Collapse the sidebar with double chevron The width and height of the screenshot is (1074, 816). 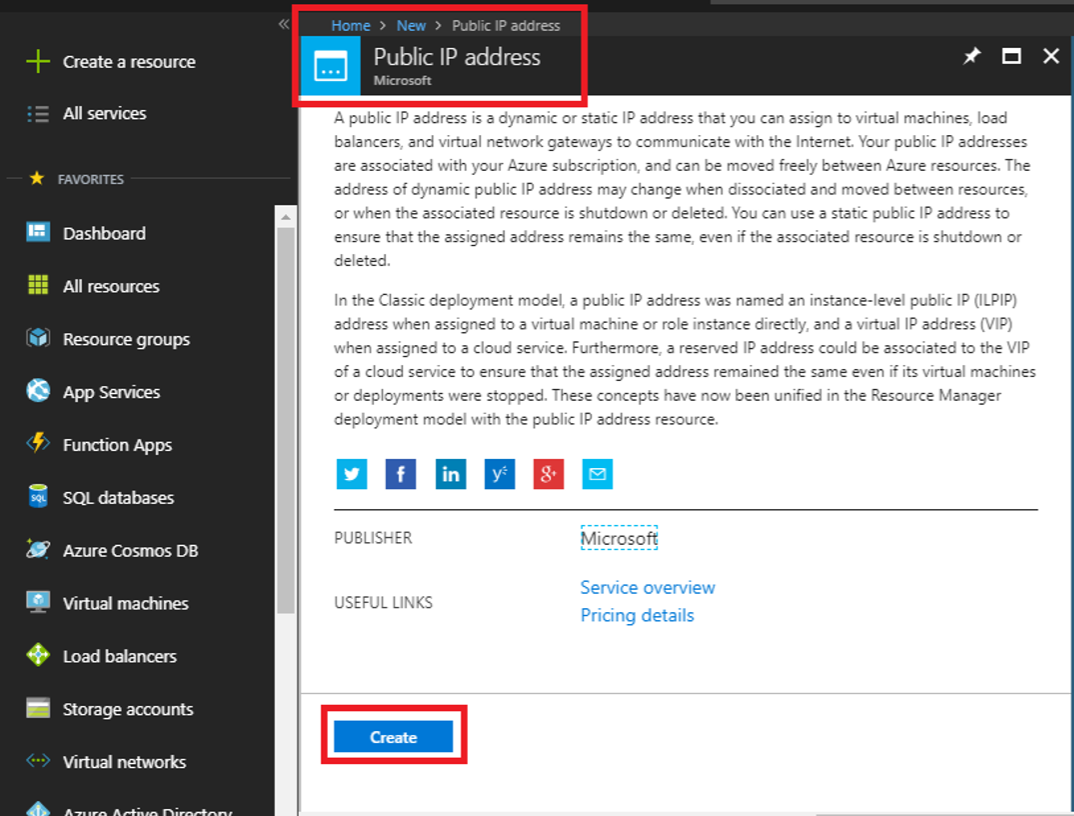click(x=284, y=25)
